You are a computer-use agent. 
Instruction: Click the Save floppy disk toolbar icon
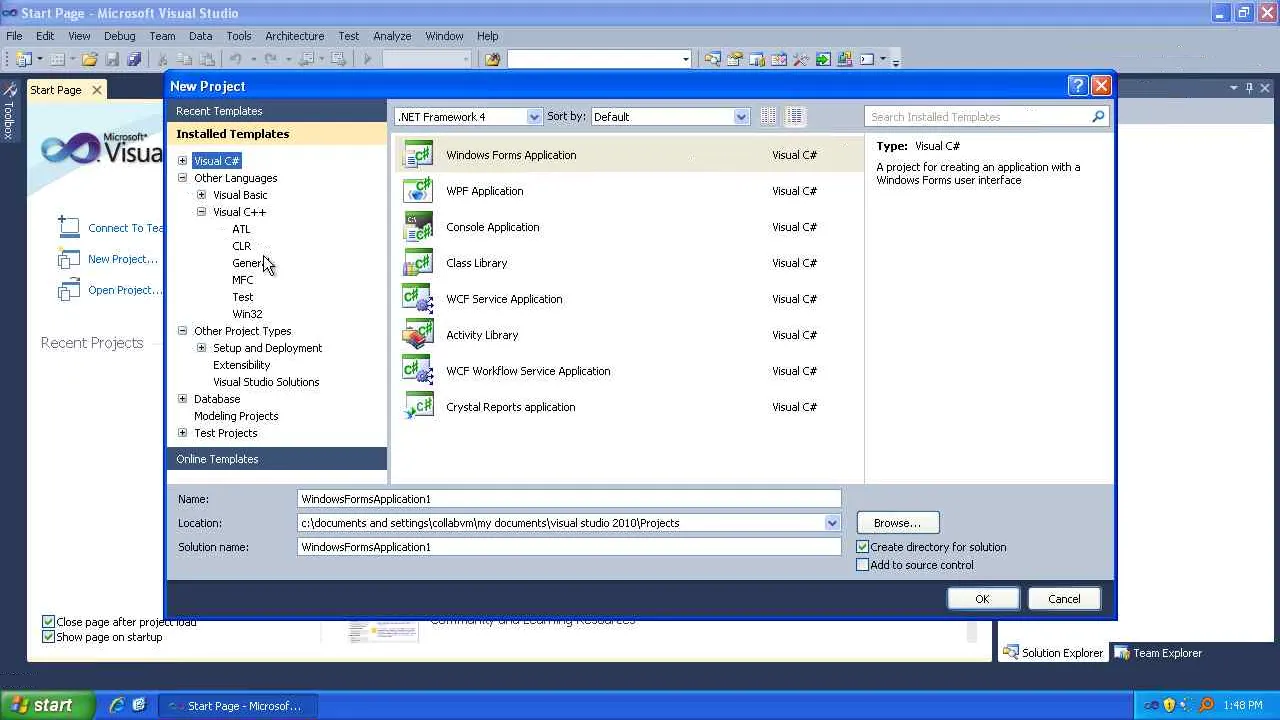tap(112, 59)
